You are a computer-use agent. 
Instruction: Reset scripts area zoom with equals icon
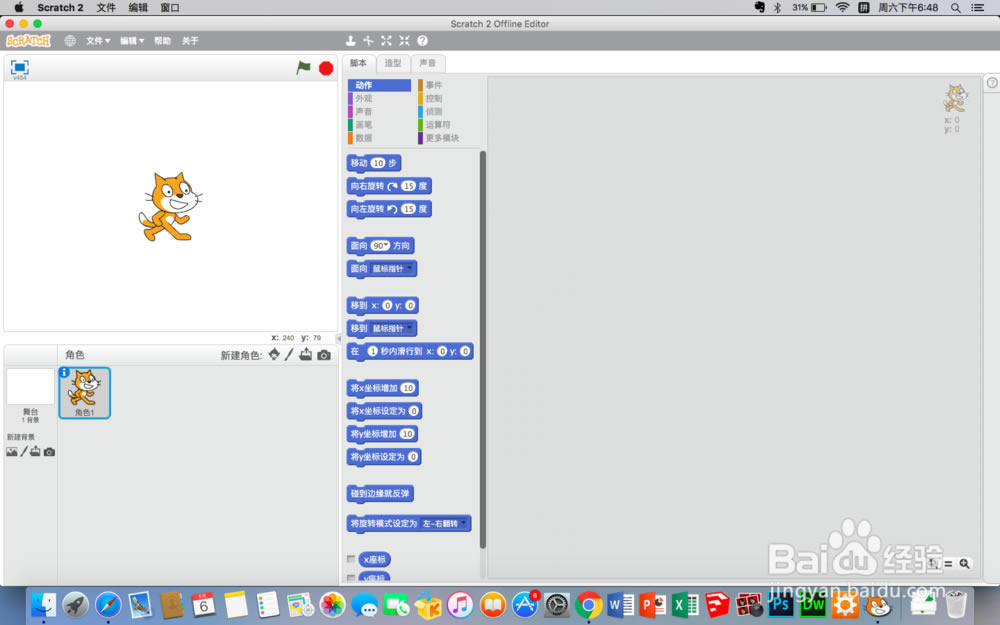pos(948,564)
